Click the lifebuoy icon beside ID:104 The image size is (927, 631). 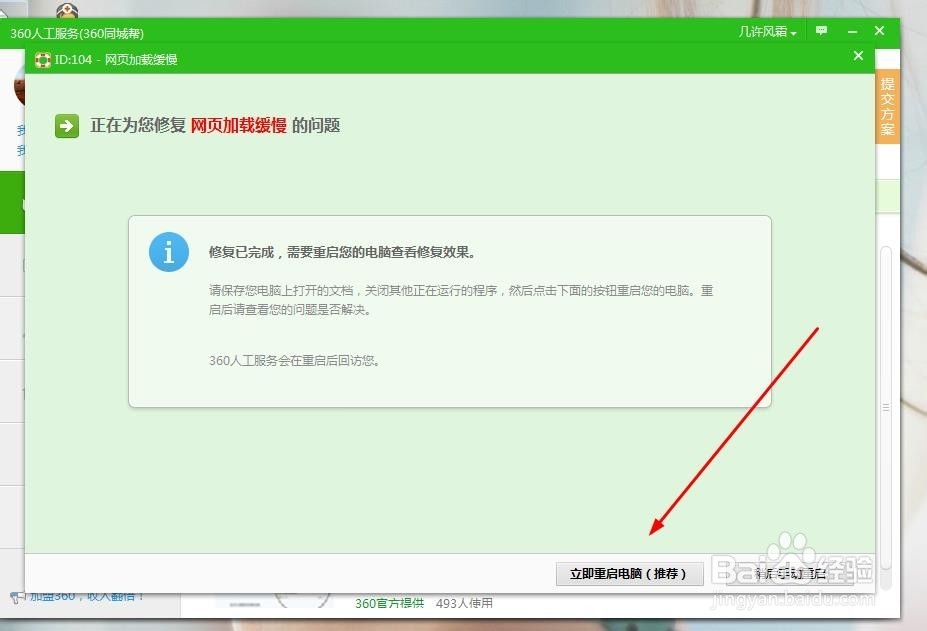point(43,60)
